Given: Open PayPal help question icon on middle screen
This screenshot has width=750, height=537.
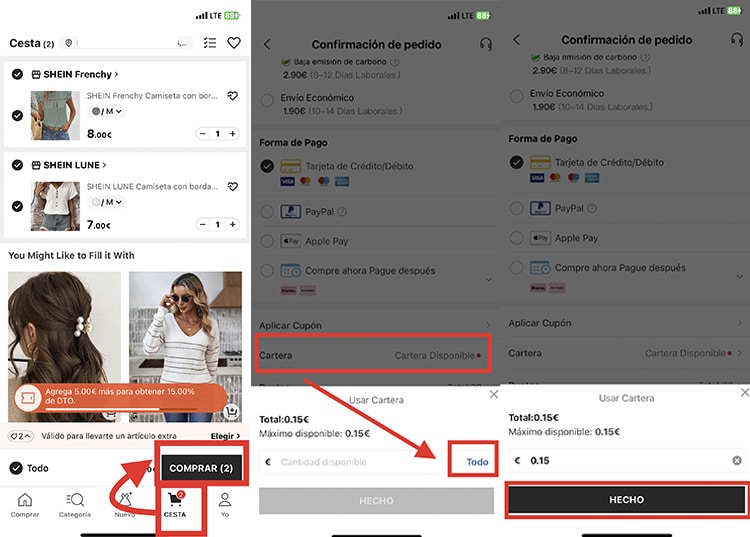Looking at the screenshot, I should (x=342, y=211).
